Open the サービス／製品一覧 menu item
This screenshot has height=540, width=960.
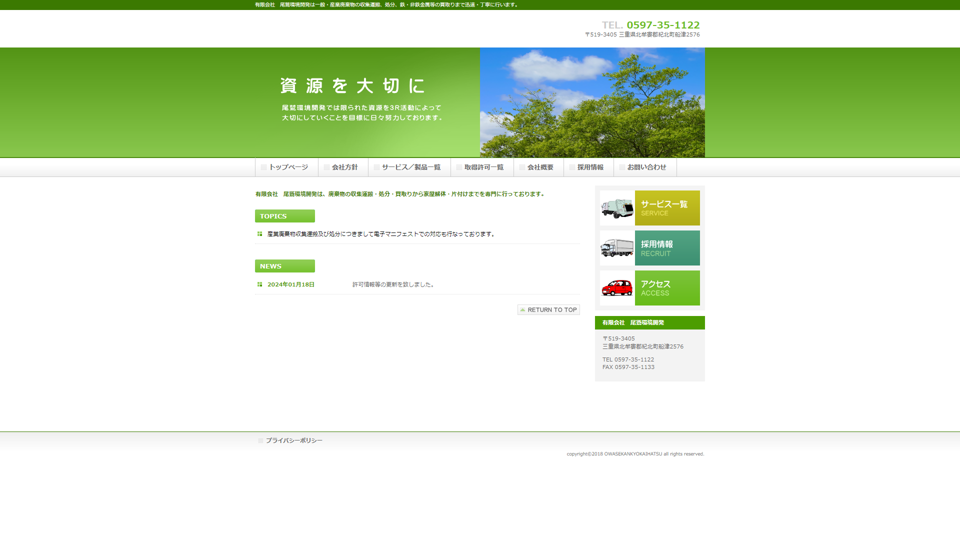409,168
